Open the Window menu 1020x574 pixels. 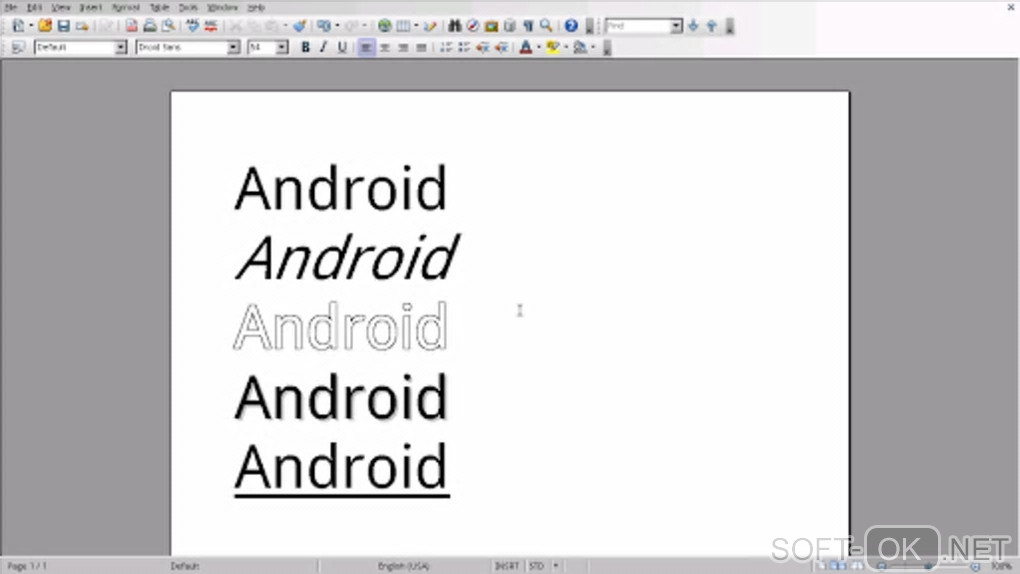(222, 8)
